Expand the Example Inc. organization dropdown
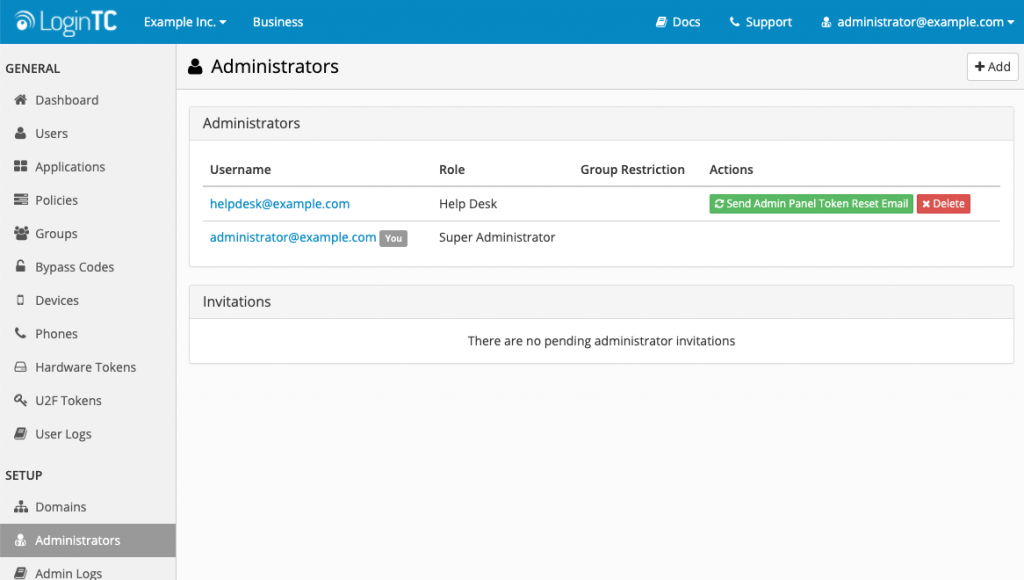The width and height of the screenshot is (1024, 580). (184, 21)
